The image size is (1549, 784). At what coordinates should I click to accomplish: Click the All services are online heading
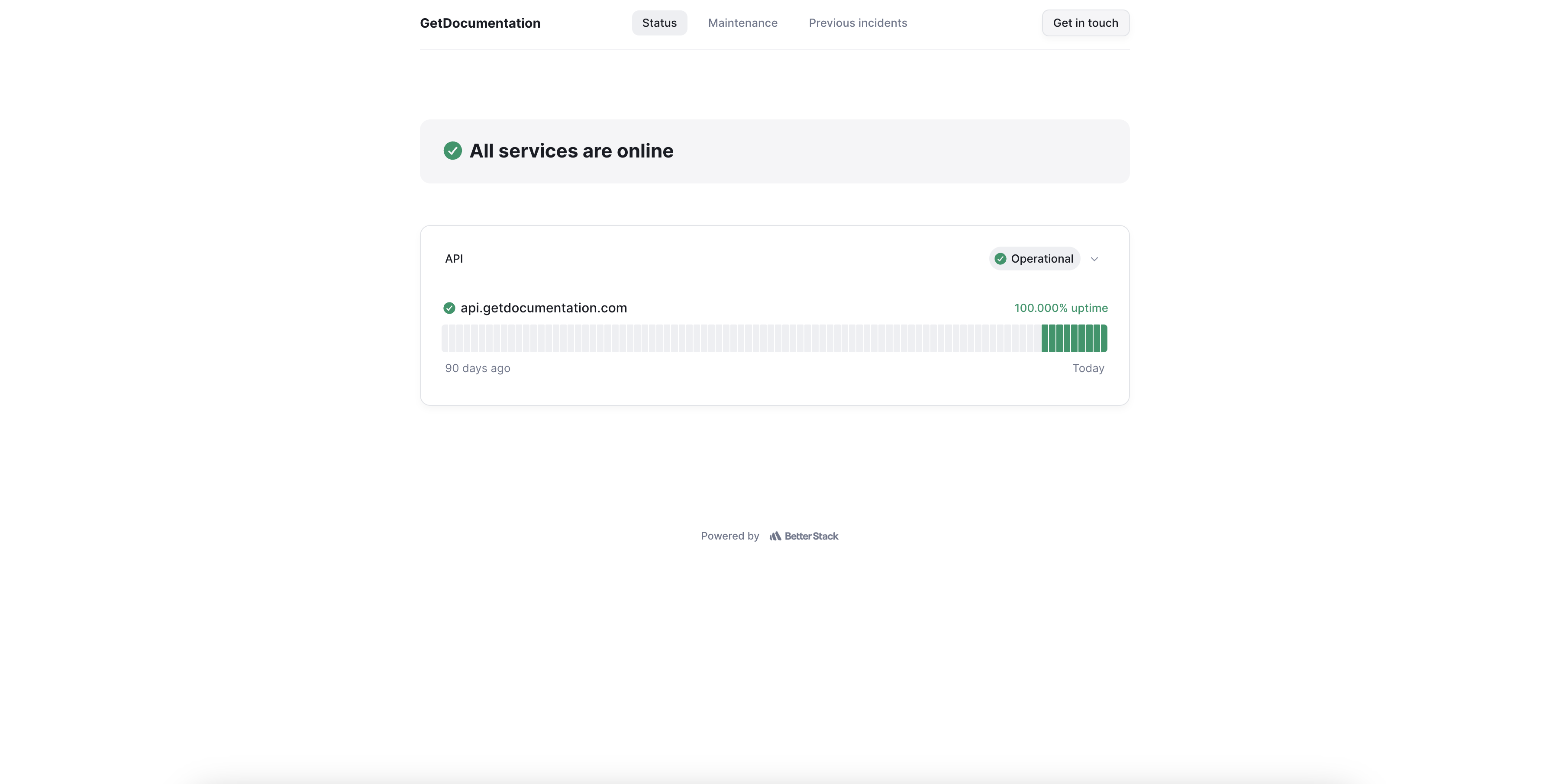tap(571, 151)
